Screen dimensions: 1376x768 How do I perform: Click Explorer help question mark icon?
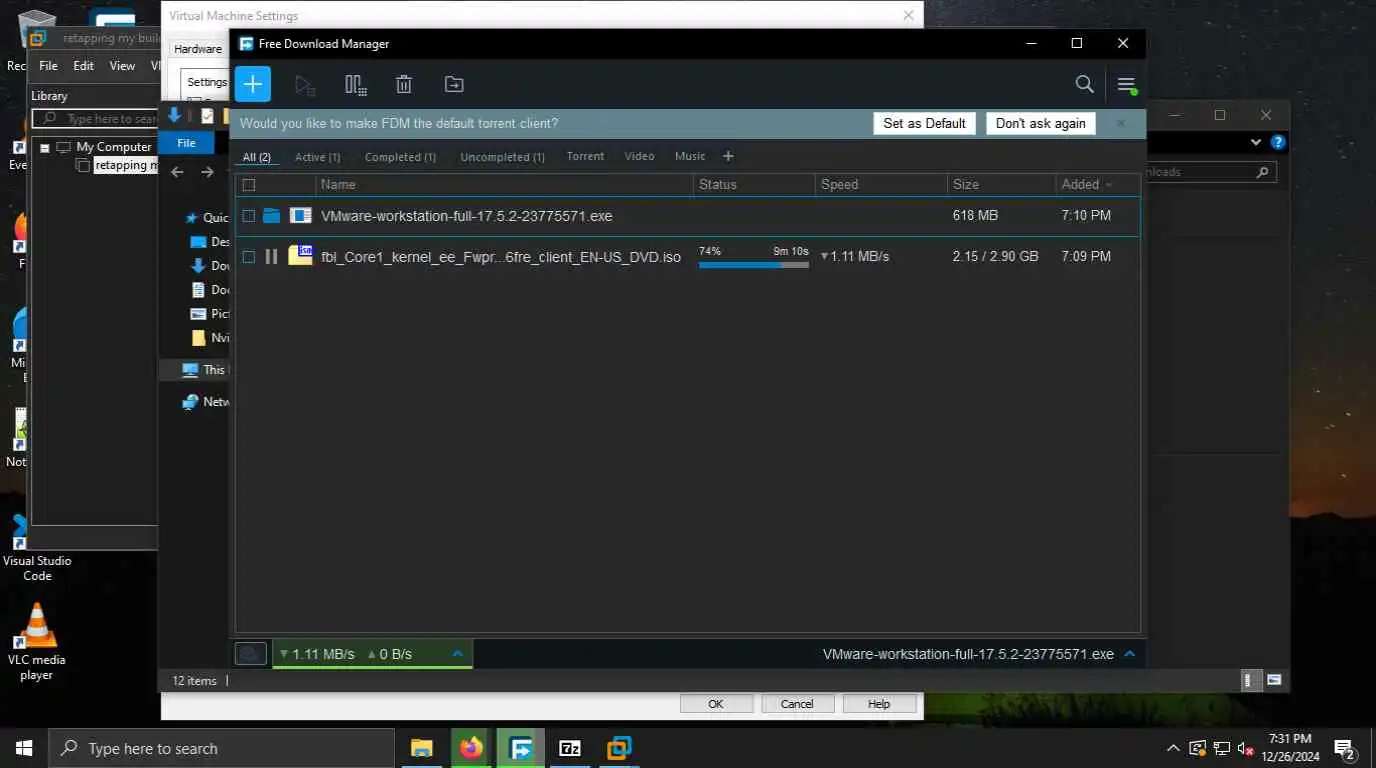(1277, 142)
